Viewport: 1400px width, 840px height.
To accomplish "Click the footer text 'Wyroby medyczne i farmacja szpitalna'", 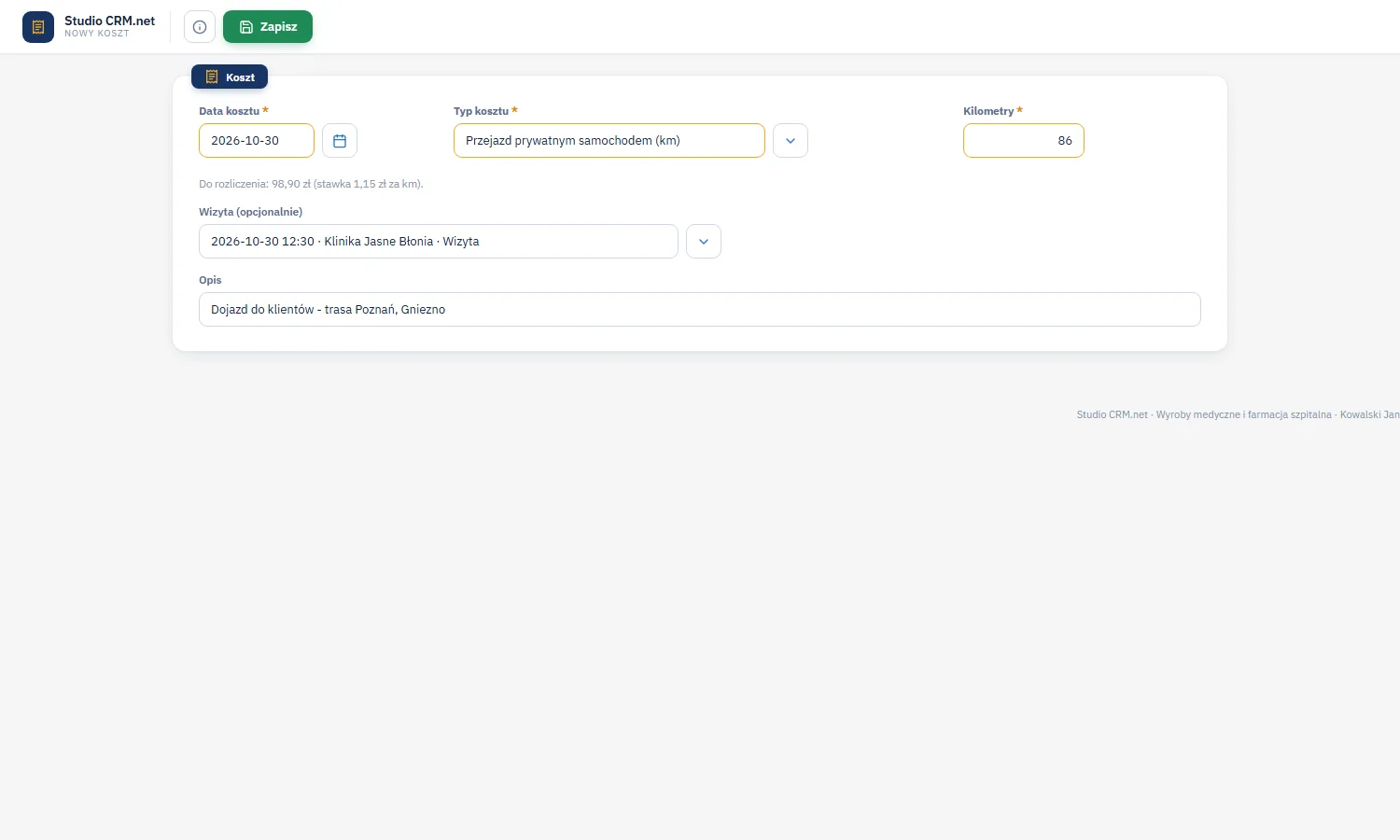I will pyautogui.click(x=1244, y=414).
